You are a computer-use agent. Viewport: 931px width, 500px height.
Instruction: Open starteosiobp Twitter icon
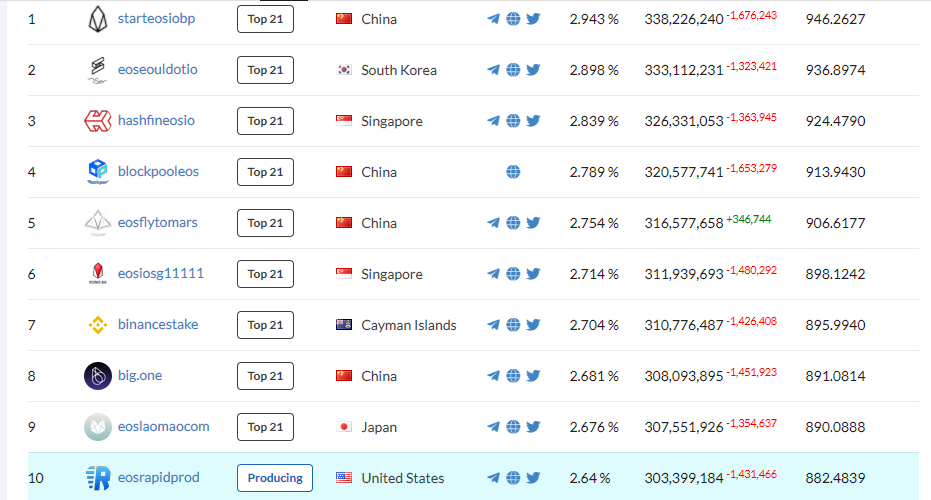[533, 19]
